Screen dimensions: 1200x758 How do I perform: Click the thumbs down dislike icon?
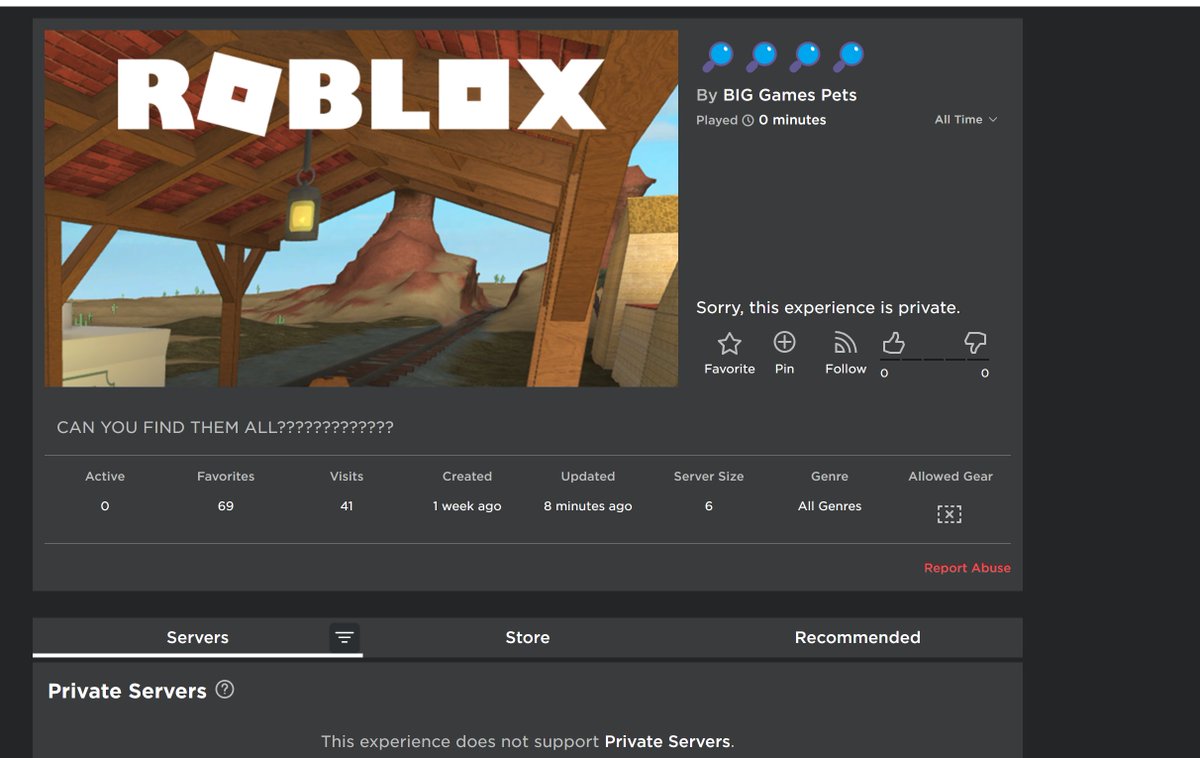tap(975, 344)
